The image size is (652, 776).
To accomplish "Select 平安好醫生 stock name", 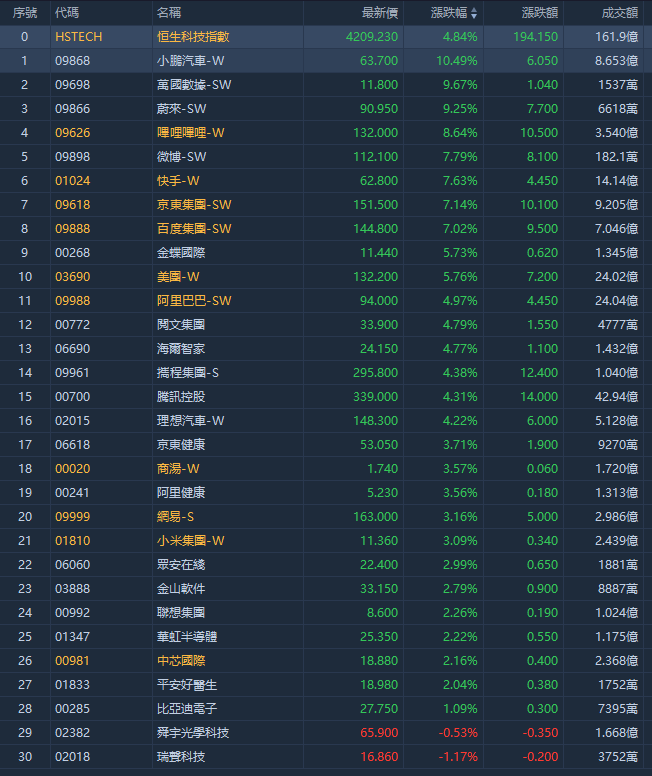I will [x=187, y=685].
